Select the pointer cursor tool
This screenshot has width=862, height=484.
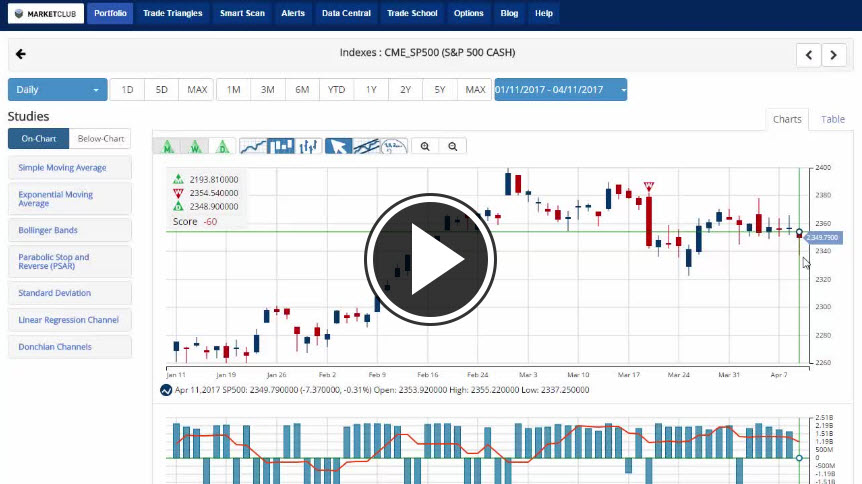click(x=339, y=146)
